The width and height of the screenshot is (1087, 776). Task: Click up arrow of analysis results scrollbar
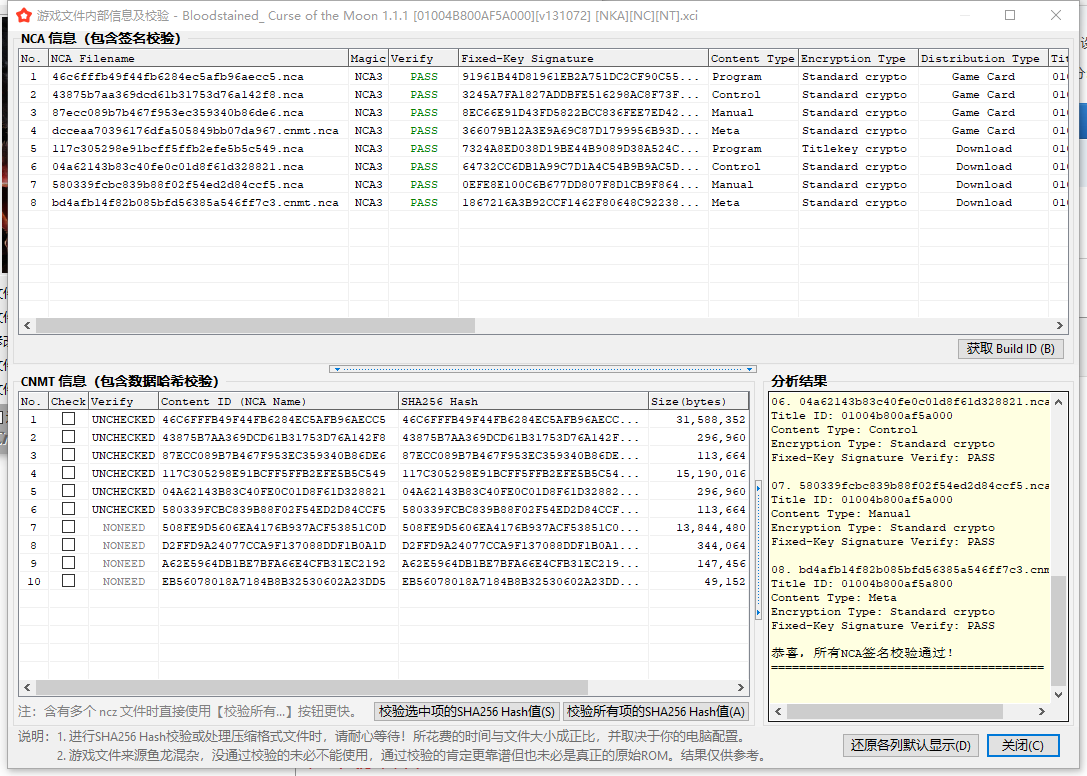[x=1058, y=400]
